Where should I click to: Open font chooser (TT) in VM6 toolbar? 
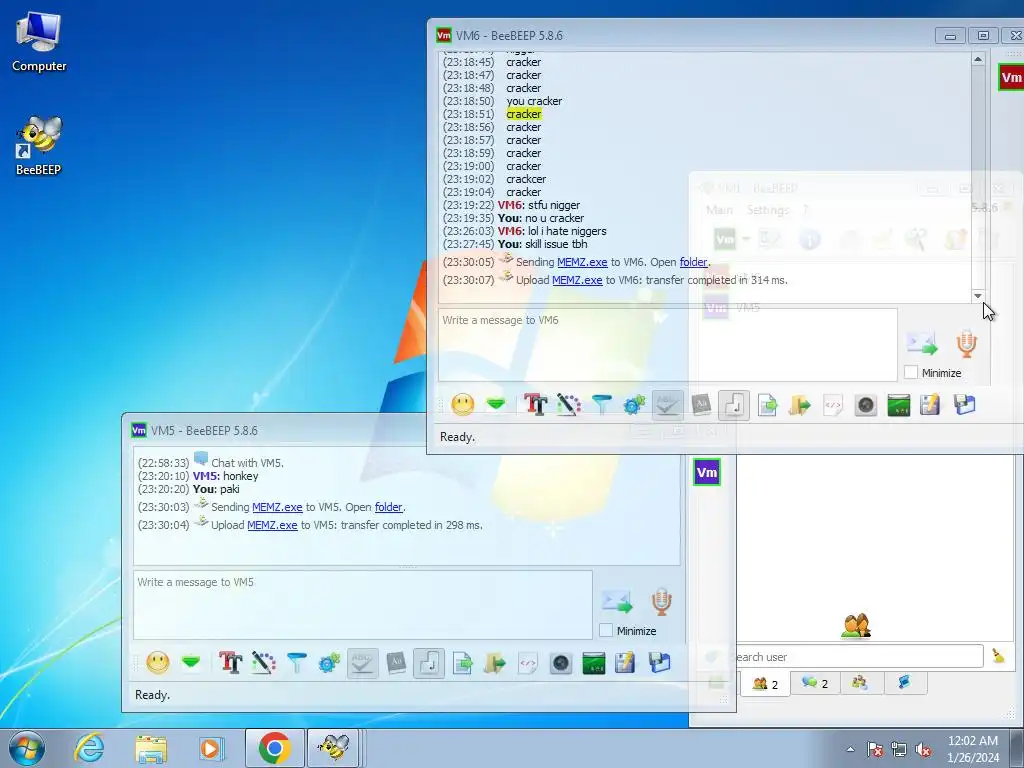click(535, 405)
